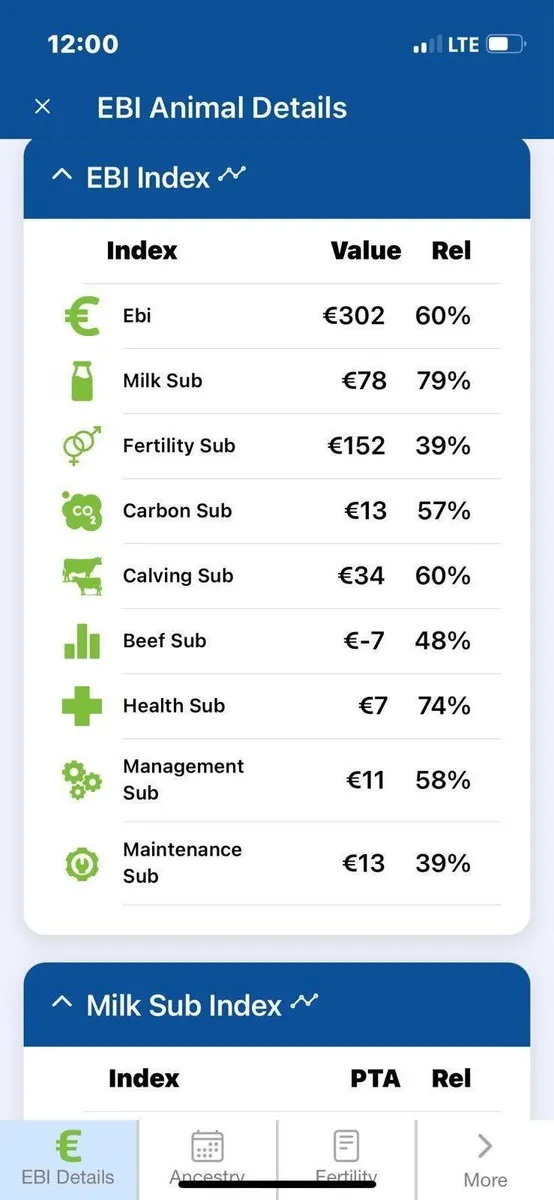Screen dimensions: 554x1200
Task: Select the EBI Details tab
Action: coord(69,1159)
